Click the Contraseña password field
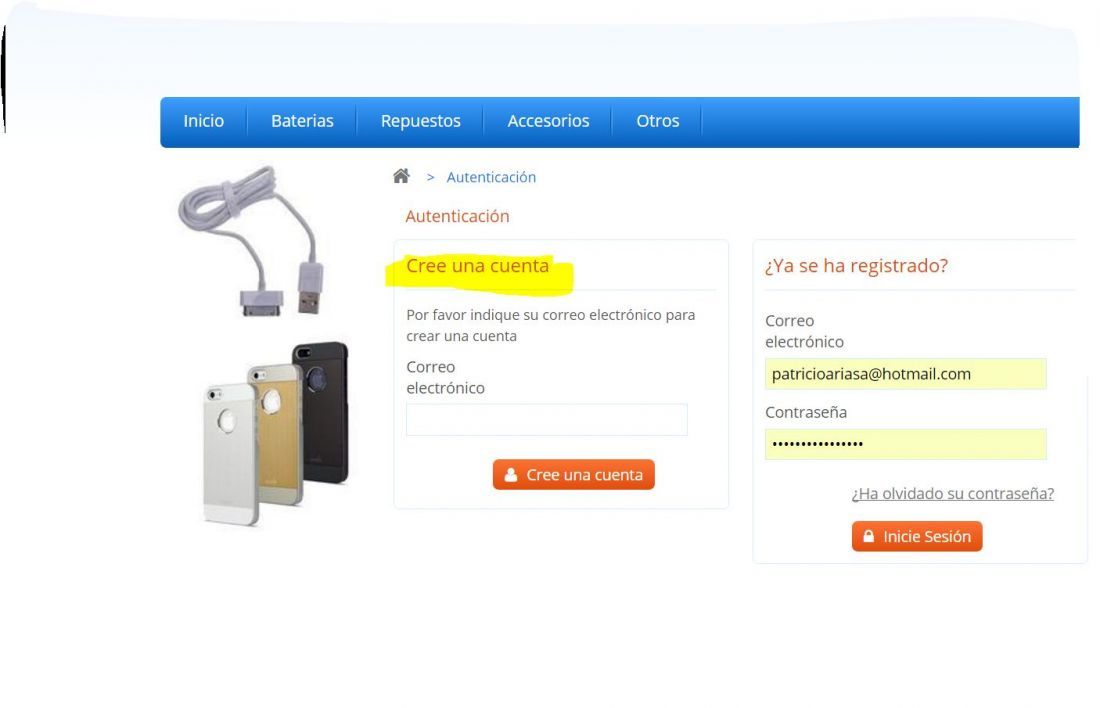The width and height of the screenshot is (1100, 708). [x=906, y=444]
